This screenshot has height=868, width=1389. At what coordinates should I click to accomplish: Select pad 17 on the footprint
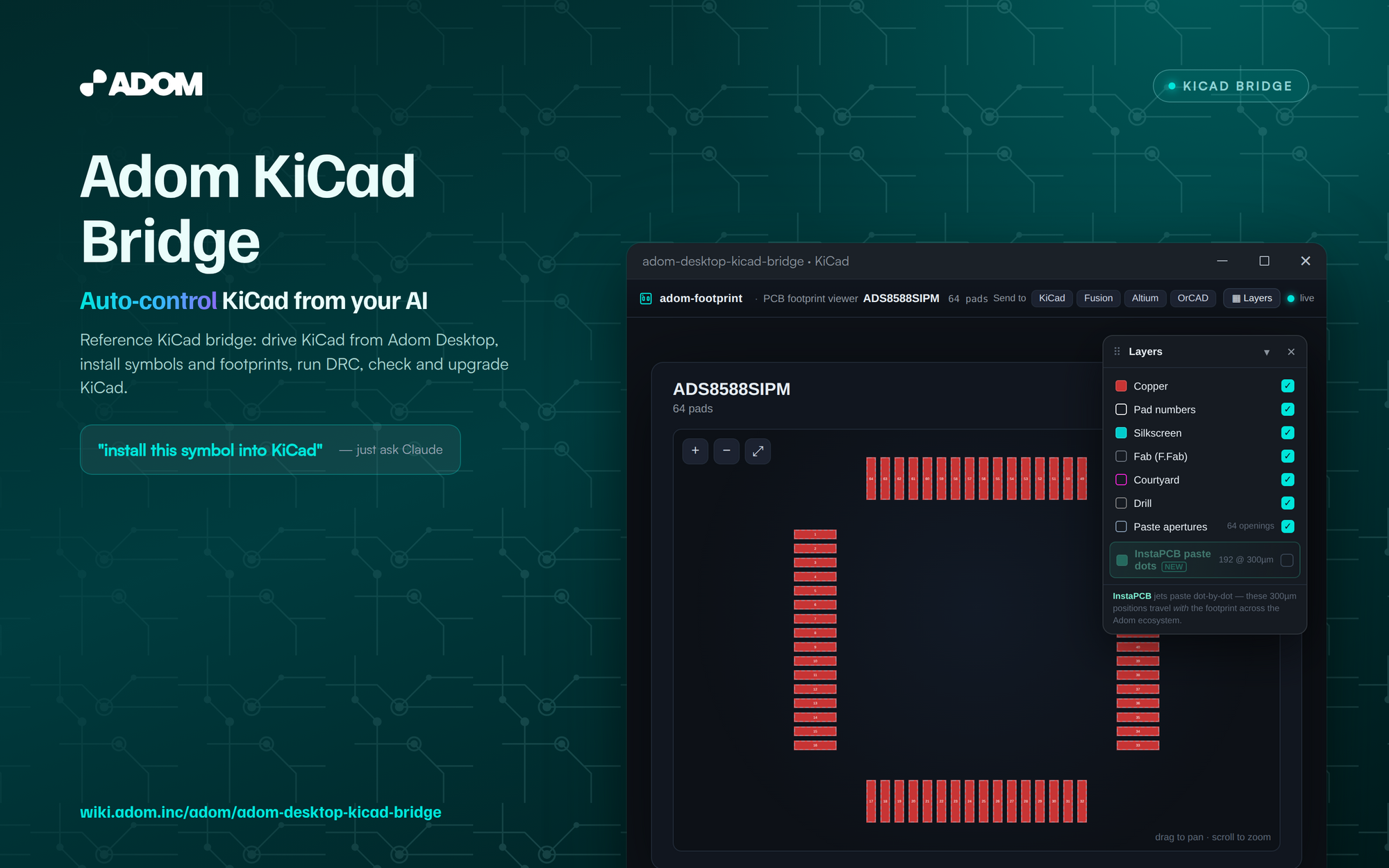[x=871, y=801]
